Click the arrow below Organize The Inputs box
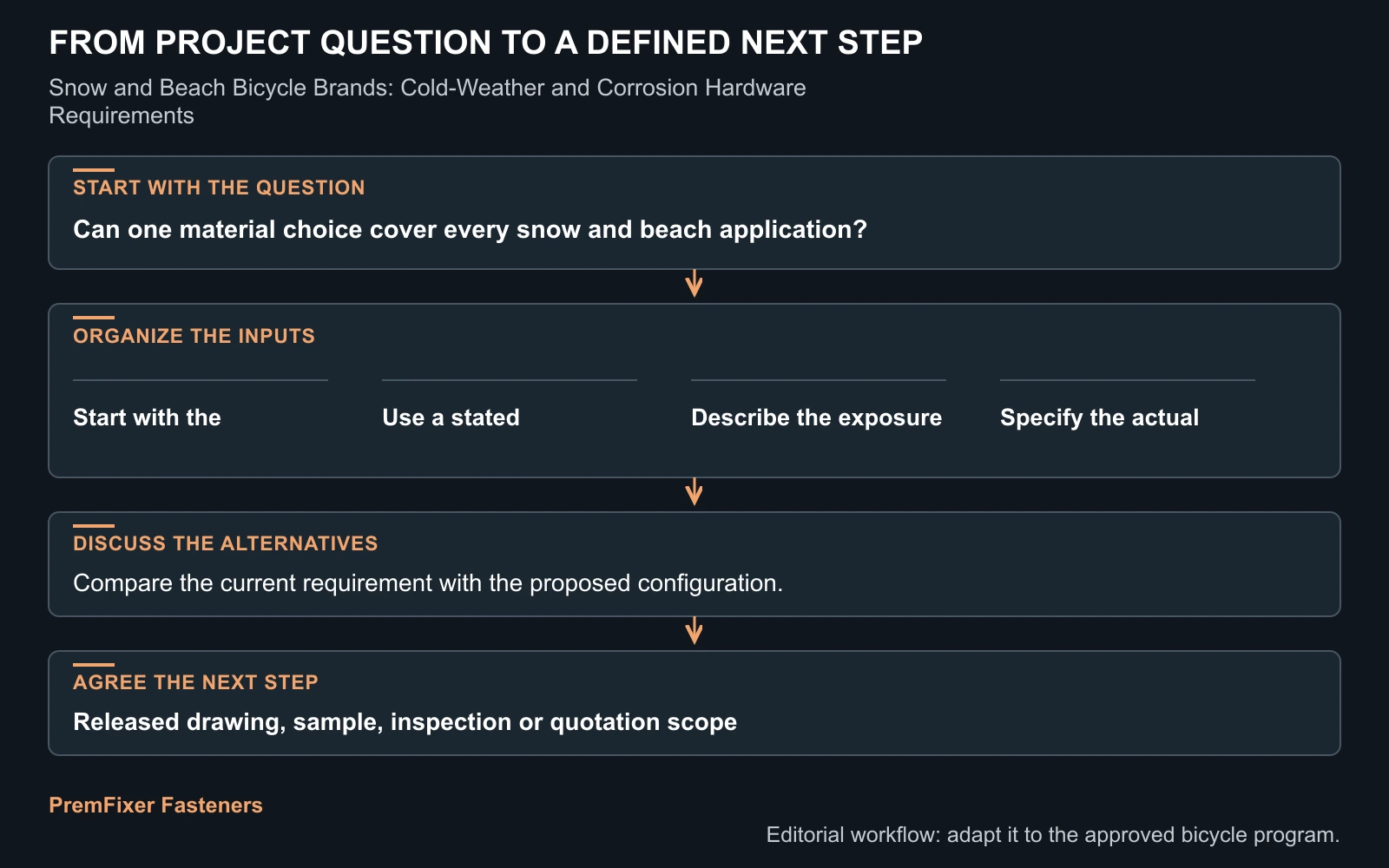The height and width of the screenshot is (868, 1389). (x=694, y=492)
